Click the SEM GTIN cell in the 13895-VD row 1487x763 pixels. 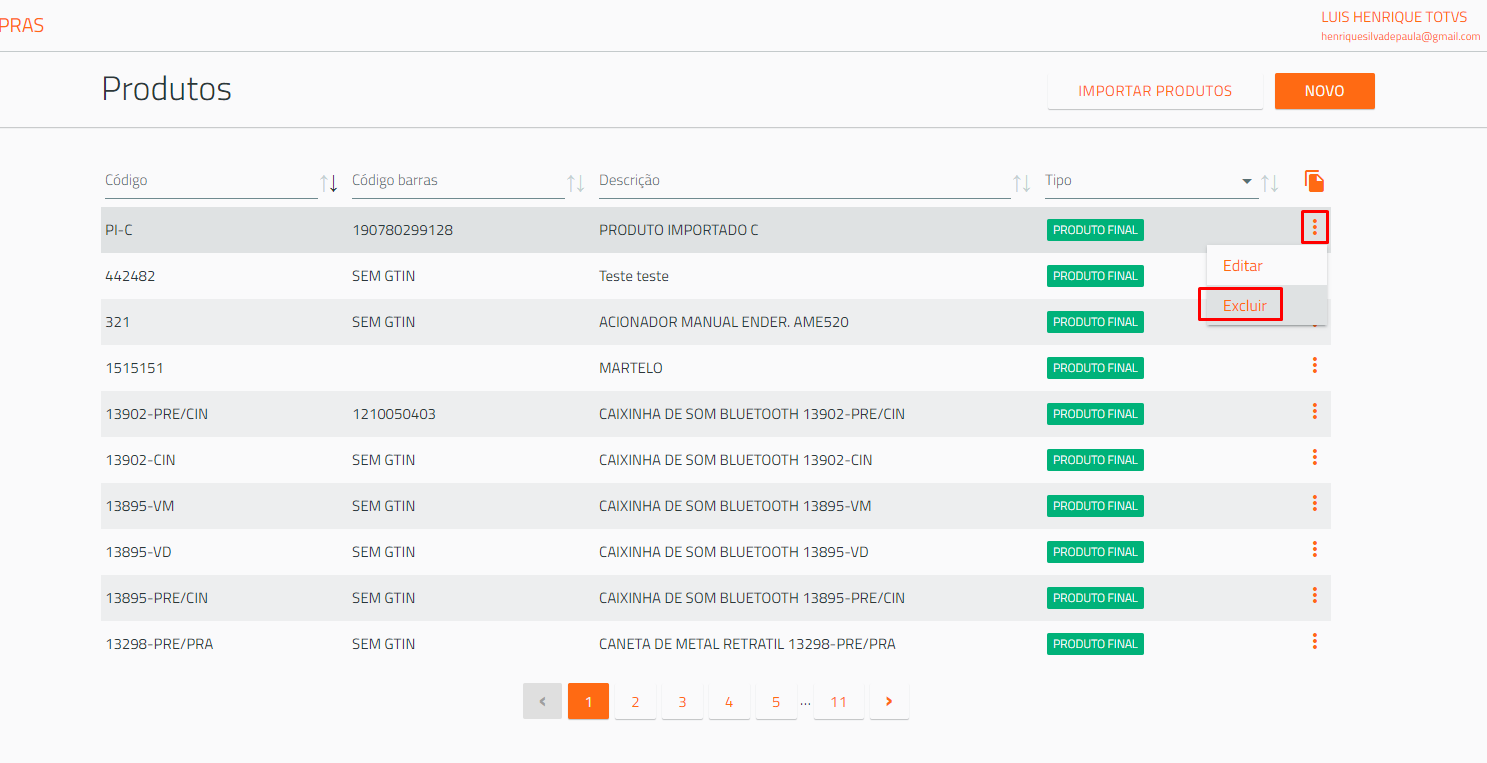[383, 552]
